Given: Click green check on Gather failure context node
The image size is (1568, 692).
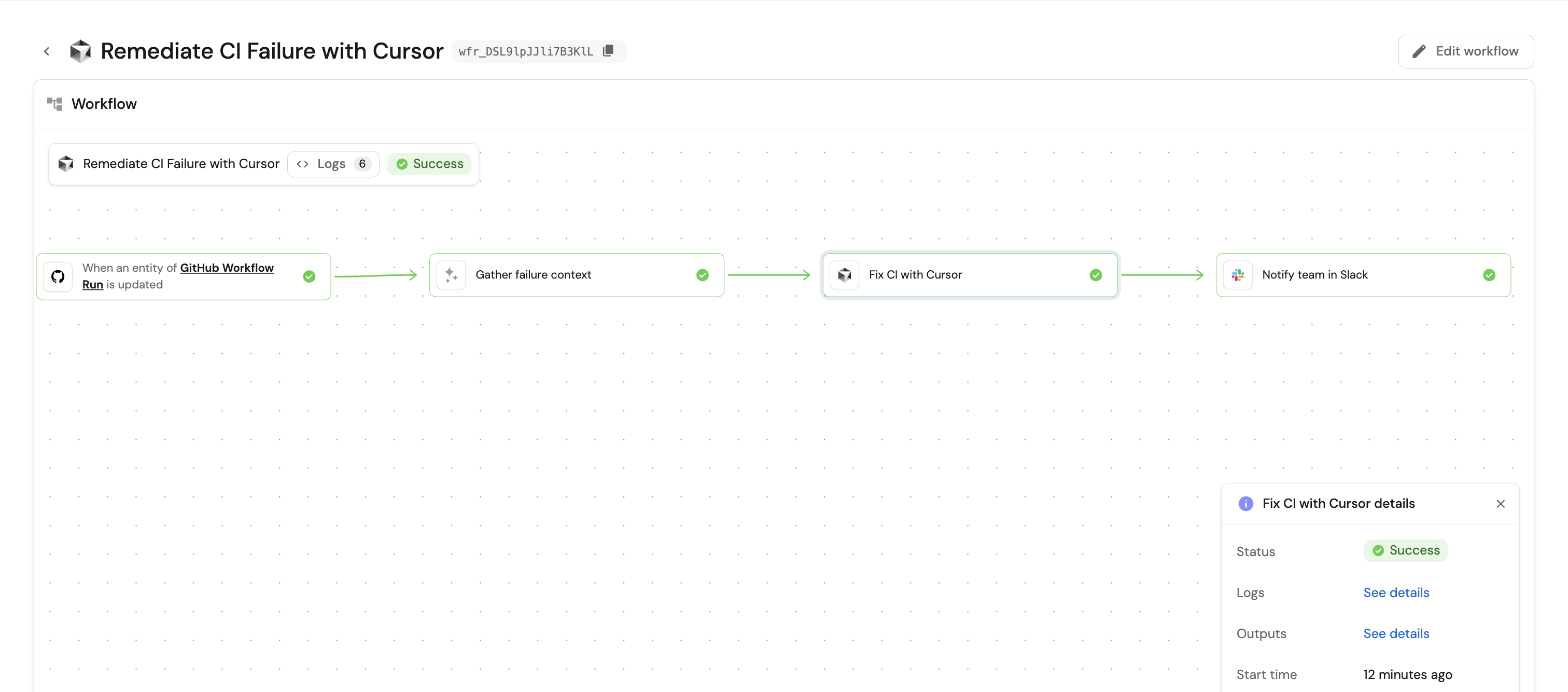Looking at the screenshot, I should point(703,275).
